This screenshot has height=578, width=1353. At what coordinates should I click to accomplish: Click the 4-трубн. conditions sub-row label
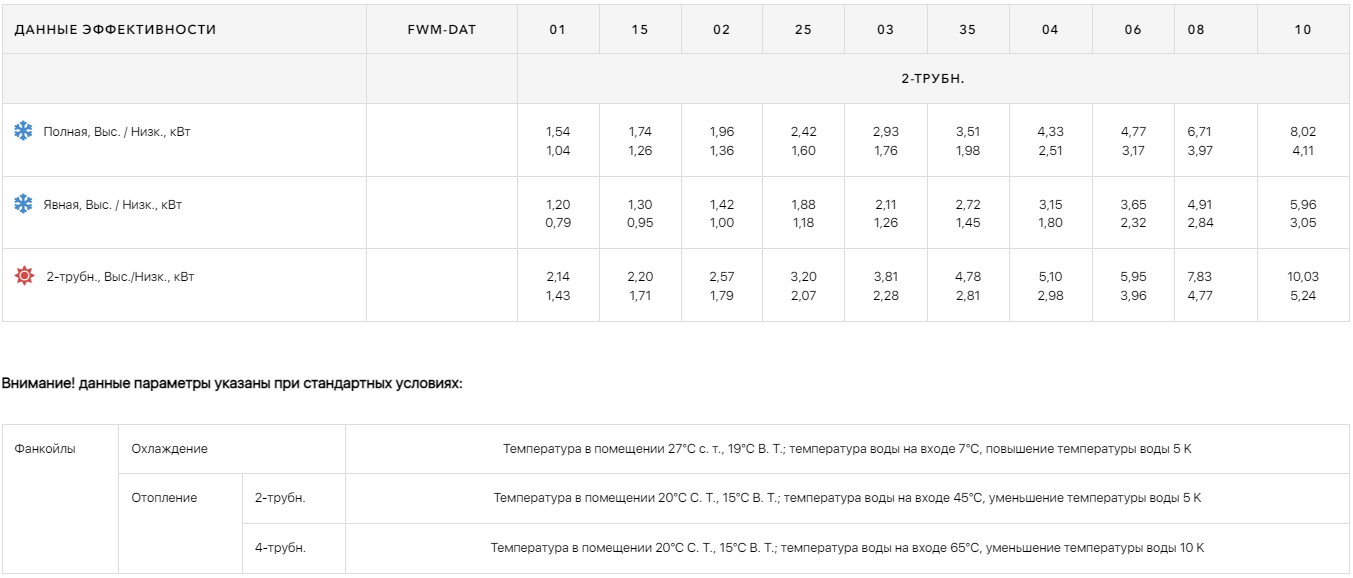tap(280, 547)
